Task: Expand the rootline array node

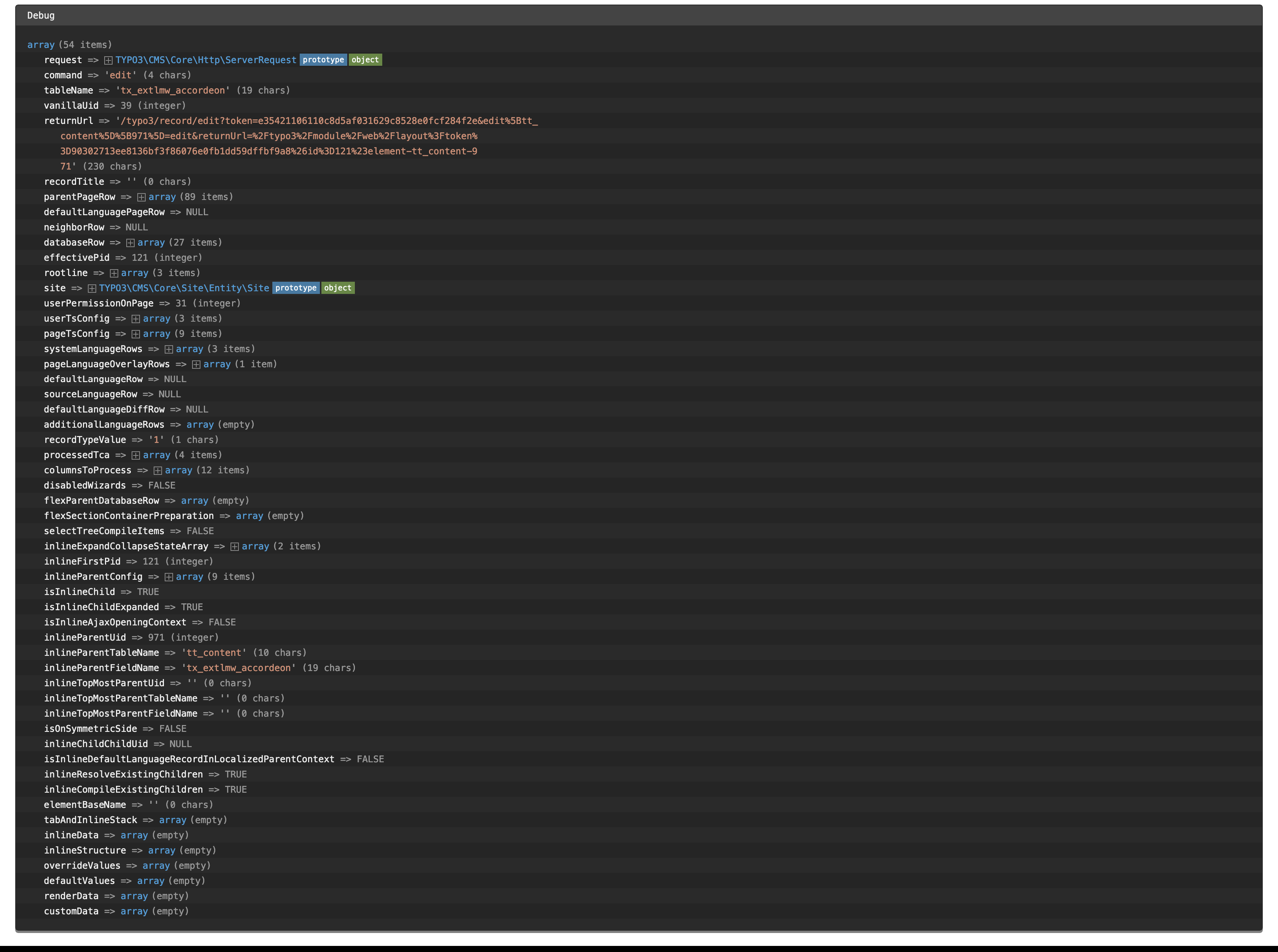Action: click(114, 273)
